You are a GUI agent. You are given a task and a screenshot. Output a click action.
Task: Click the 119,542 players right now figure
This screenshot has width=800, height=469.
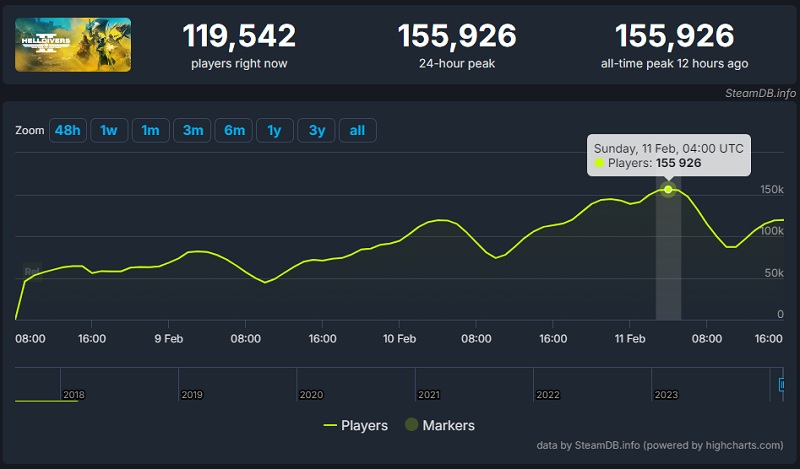239,37
